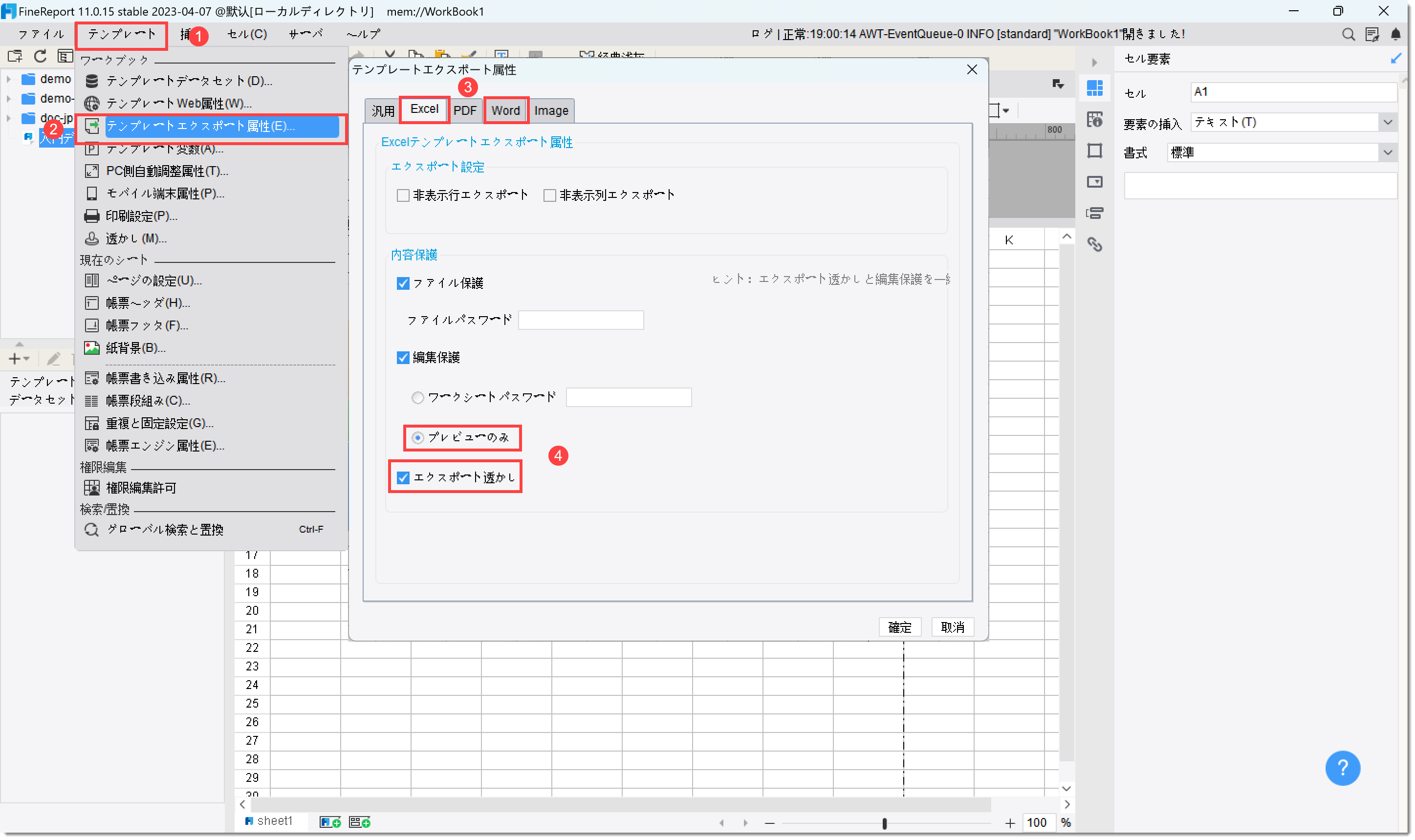Open the セル(C) menu
1415x840 pixels.
tap(247, 35)
